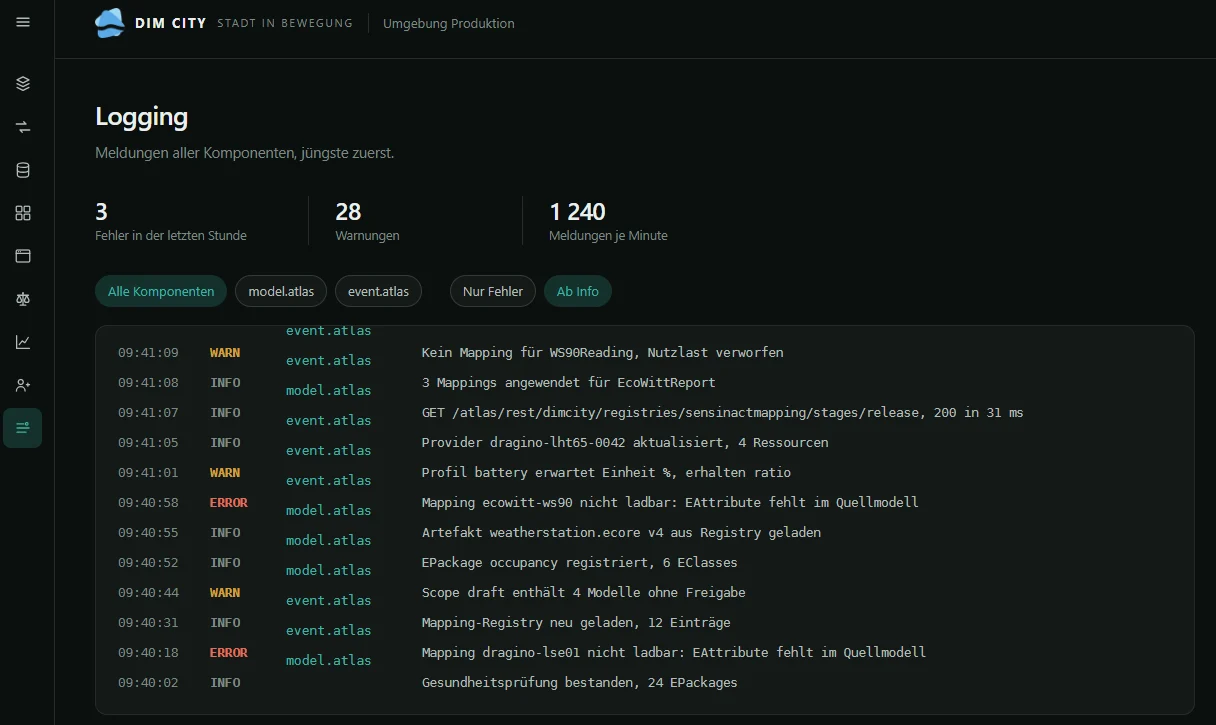Viewport: 1216px width, 725px height.
Task: Open the browser window sidebar icon
Action: pyautogui.click(x=23, y=256)
